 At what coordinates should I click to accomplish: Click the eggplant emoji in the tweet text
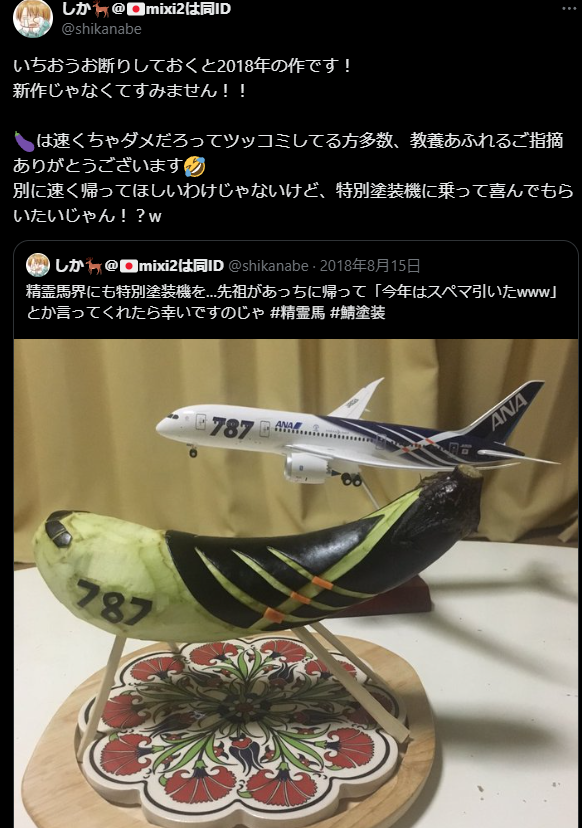pos(23,141)
